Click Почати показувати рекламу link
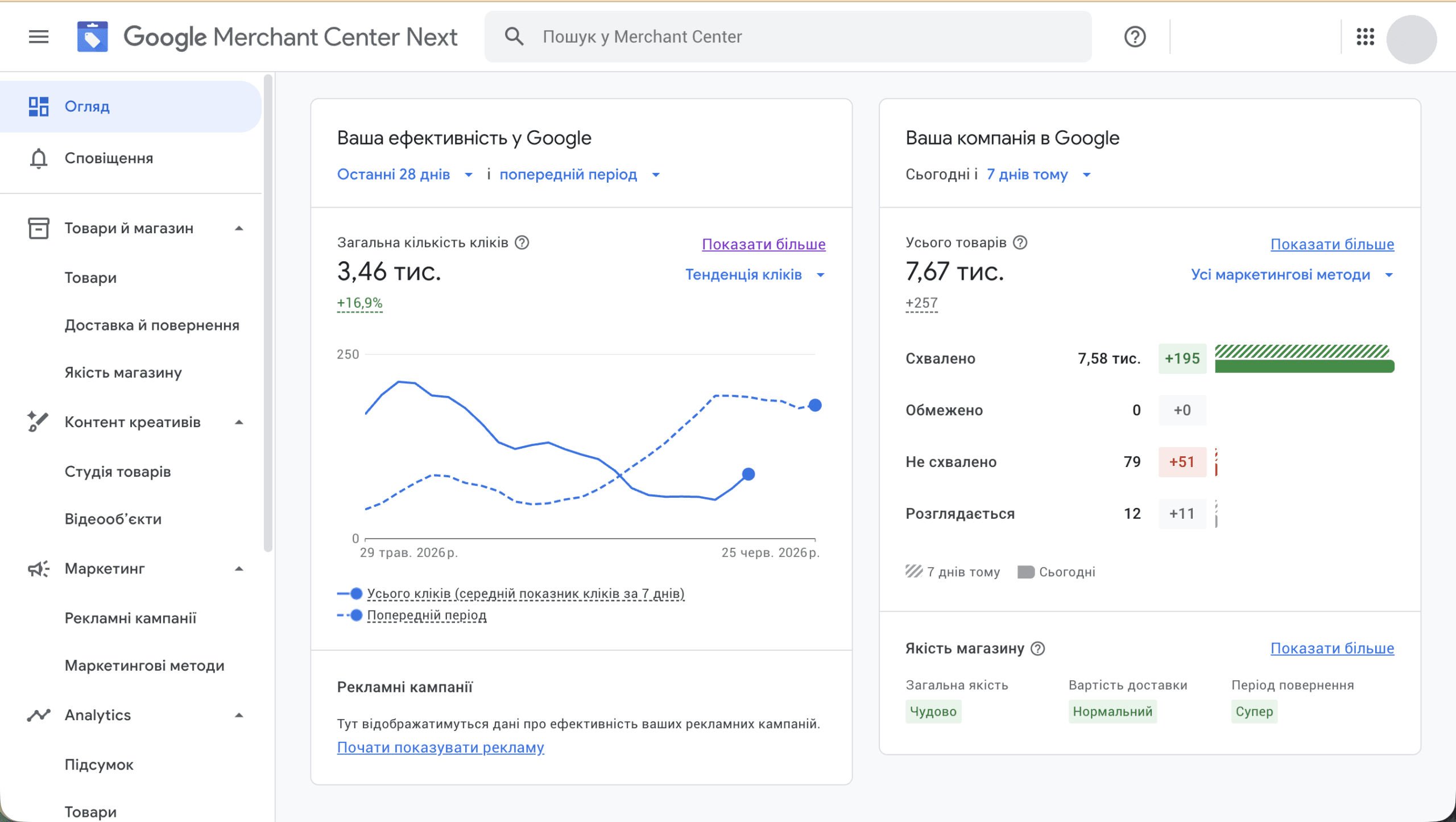Viewport: 1456px width, 822px height. click(x=440, y=747)
